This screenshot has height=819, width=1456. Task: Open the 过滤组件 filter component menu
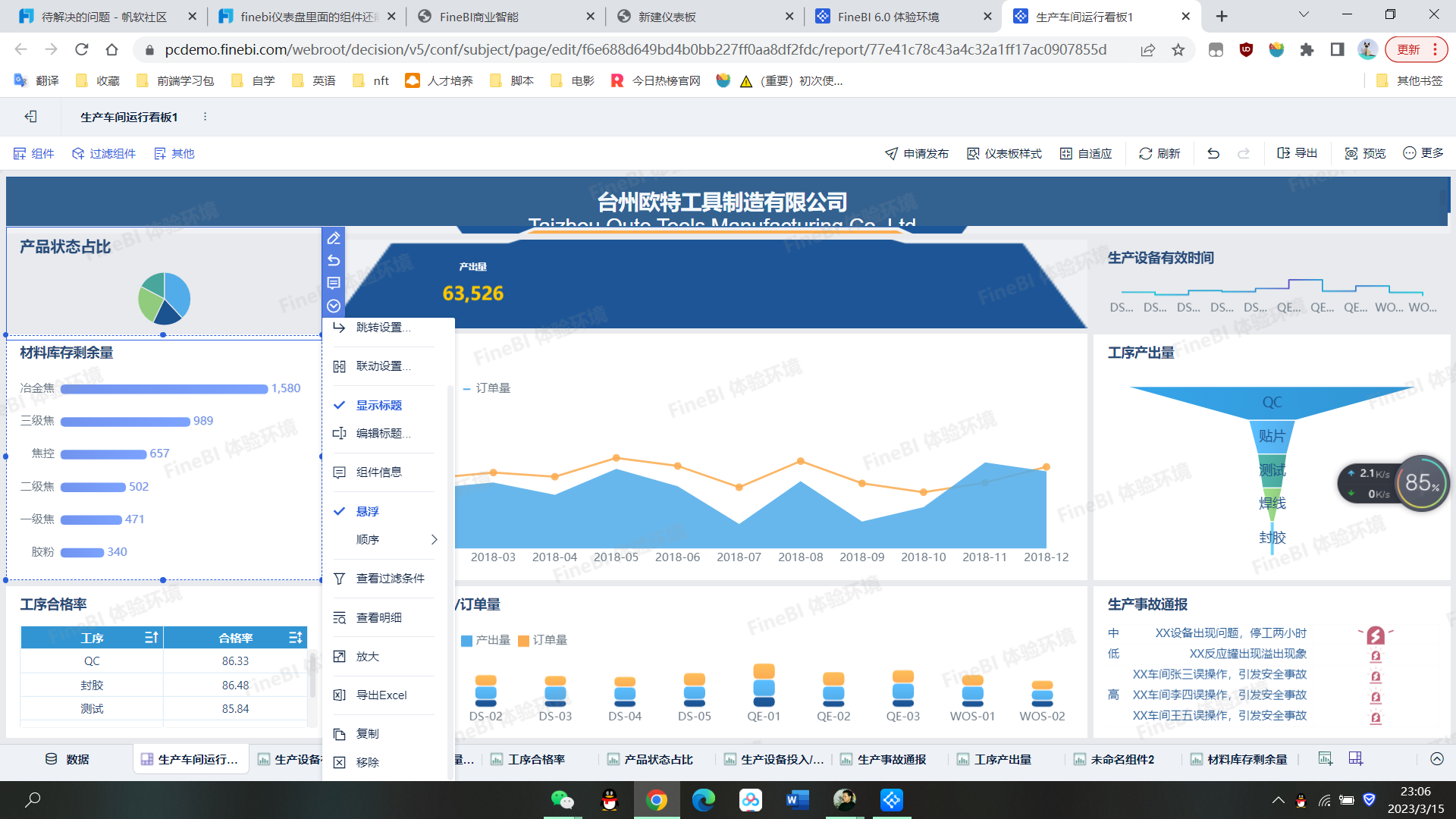104,153
